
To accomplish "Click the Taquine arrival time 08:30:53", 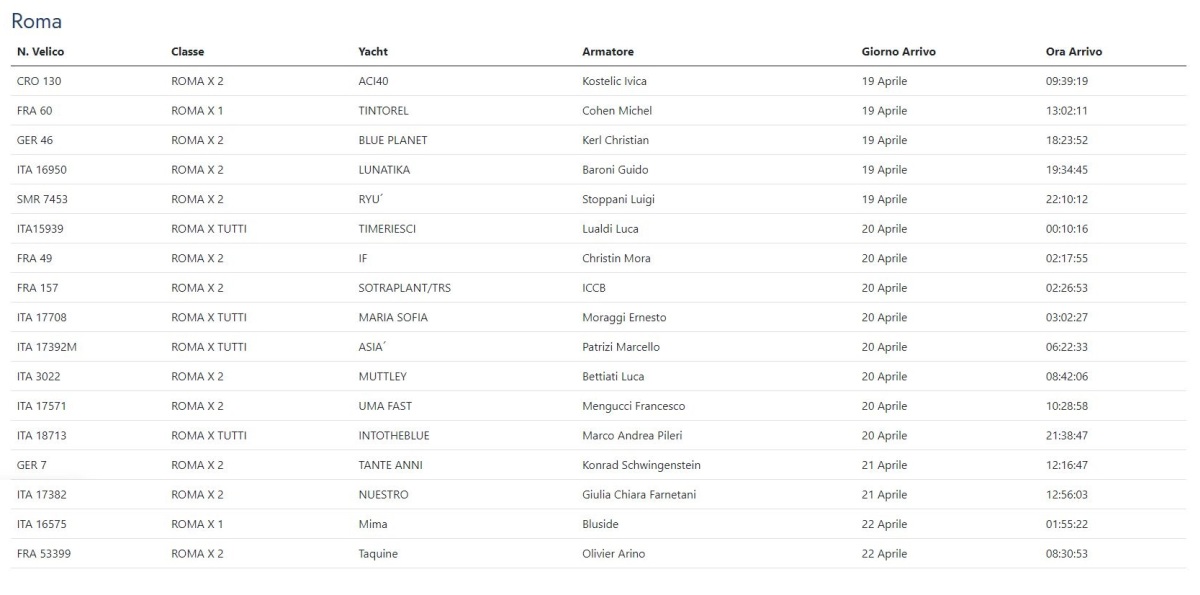I will pyautogui.click(x=1067, y=554).
